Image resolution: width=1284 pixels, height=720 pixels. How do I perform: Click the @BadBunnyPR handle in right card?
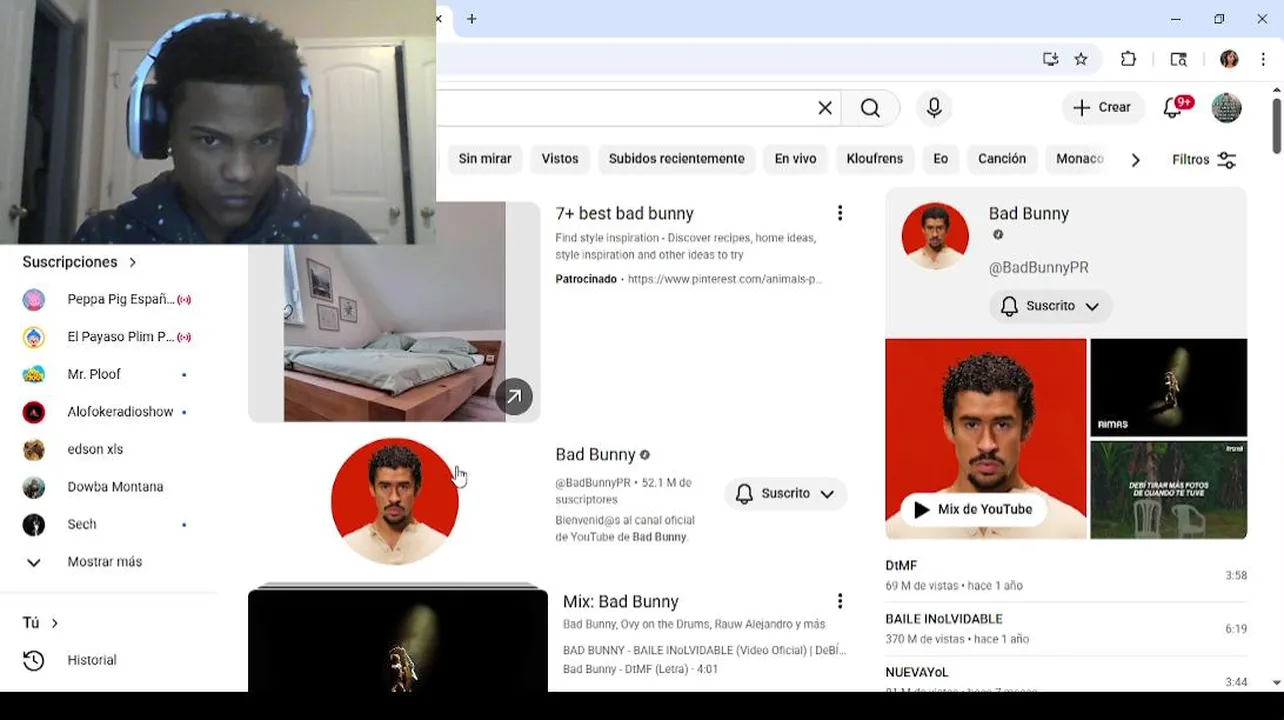tap(1039, 268)
